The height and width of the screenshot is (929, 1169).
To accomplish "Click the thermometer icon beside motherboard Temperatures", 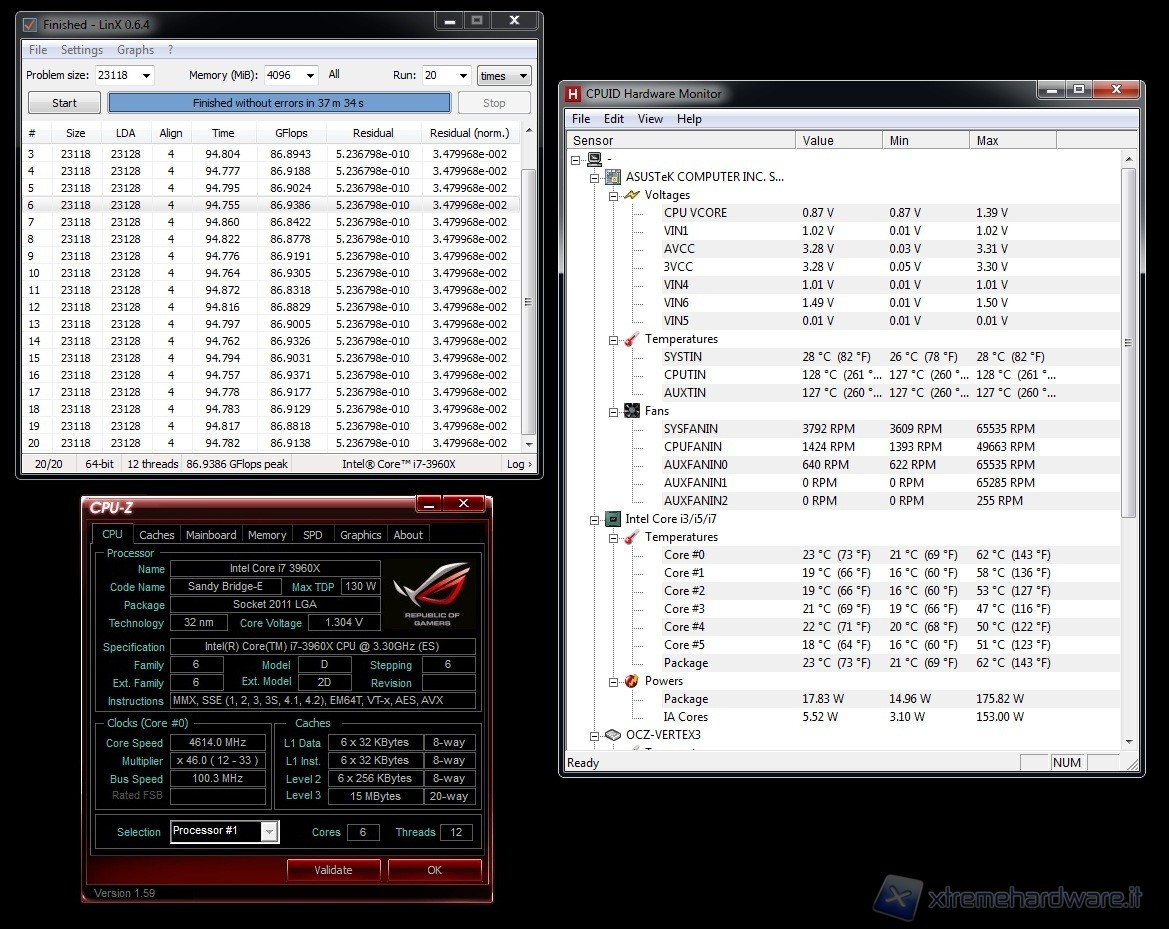I will tap(631, 339).
